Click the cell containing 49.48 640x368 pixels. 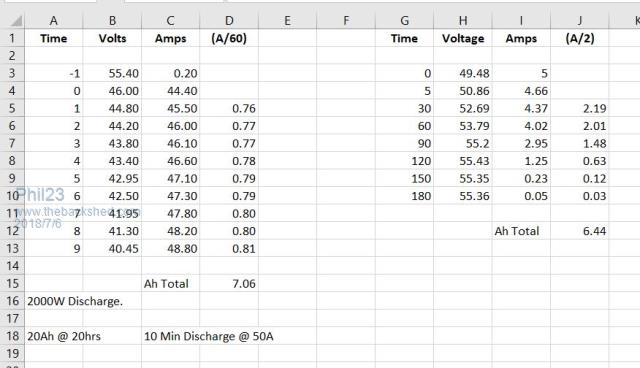coord(463,73)
